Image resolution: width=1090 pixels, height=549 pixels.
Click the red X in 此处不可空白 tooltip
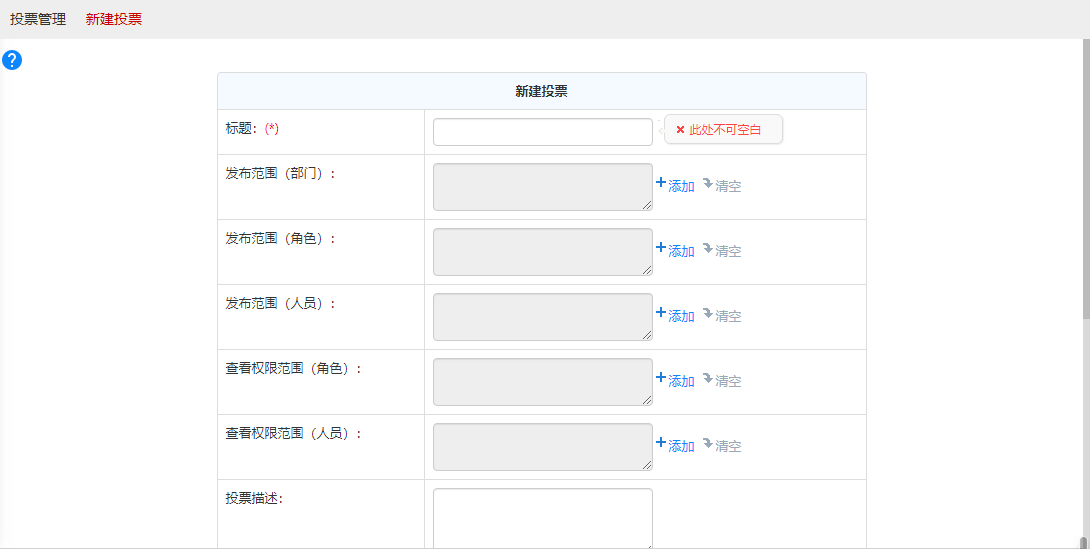click(x=680, y=130)
